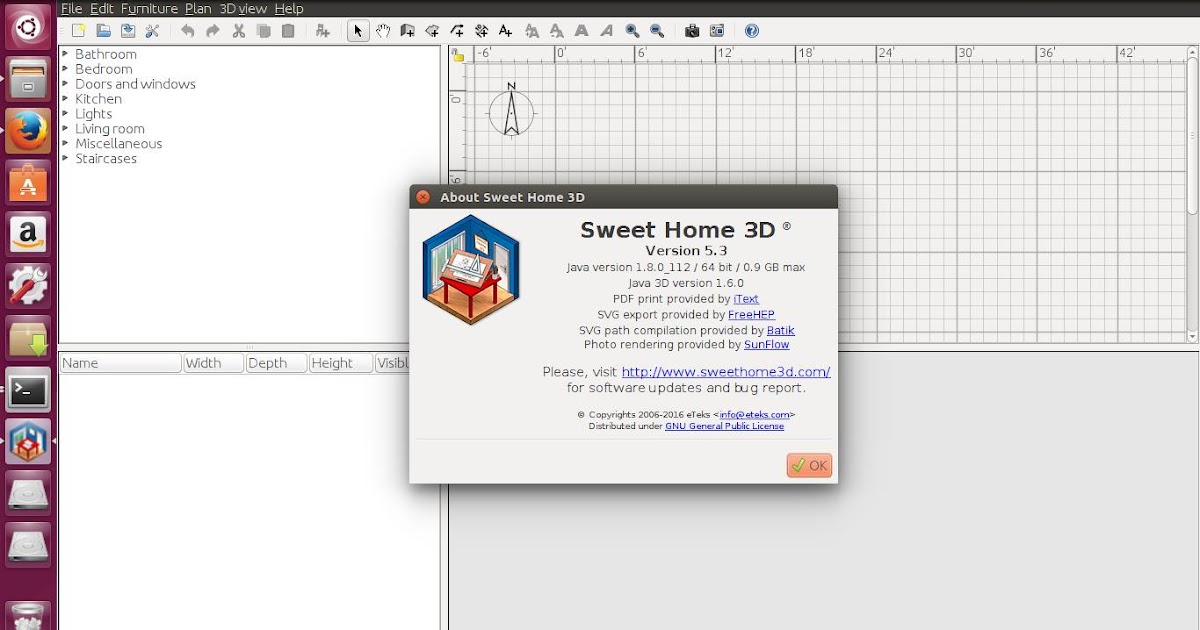Open the 3D view menu
This screenshot has height=630, width=1200.
[243, 8]
